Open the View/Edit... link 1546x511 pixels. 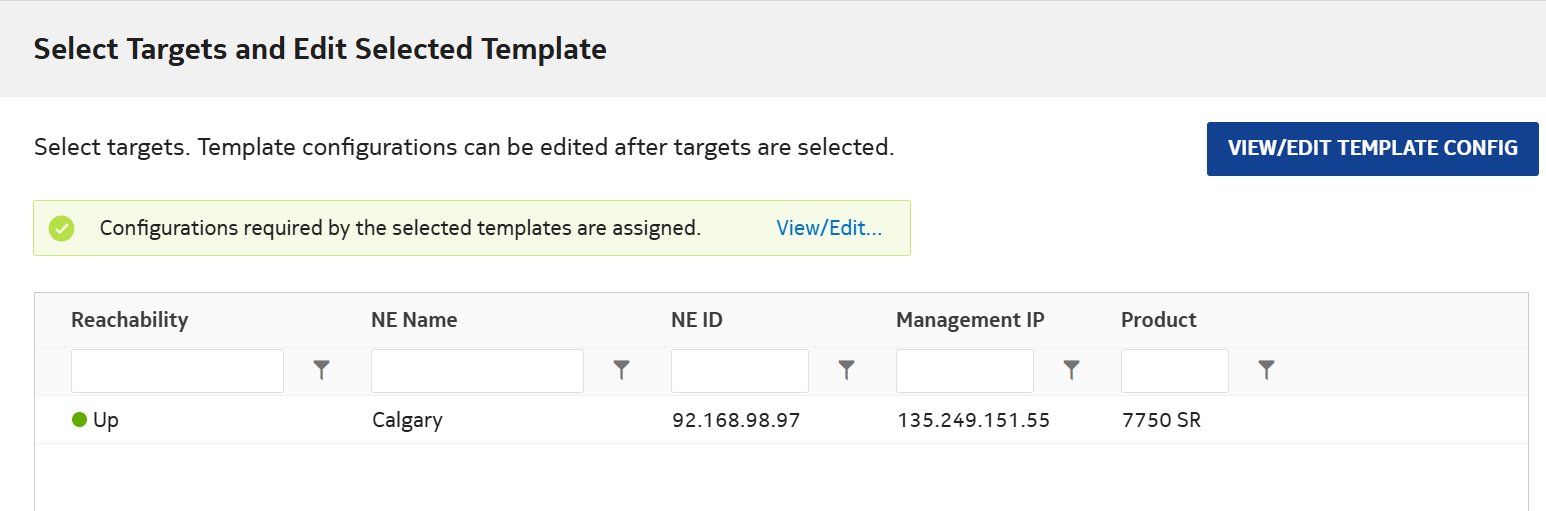[829, 228]
